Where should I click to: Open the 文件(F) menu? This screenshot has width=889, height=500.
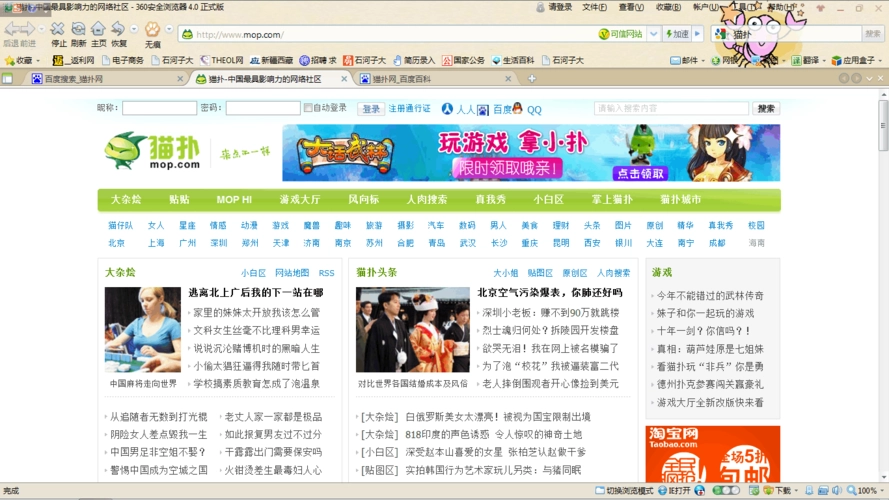point(594,7)
